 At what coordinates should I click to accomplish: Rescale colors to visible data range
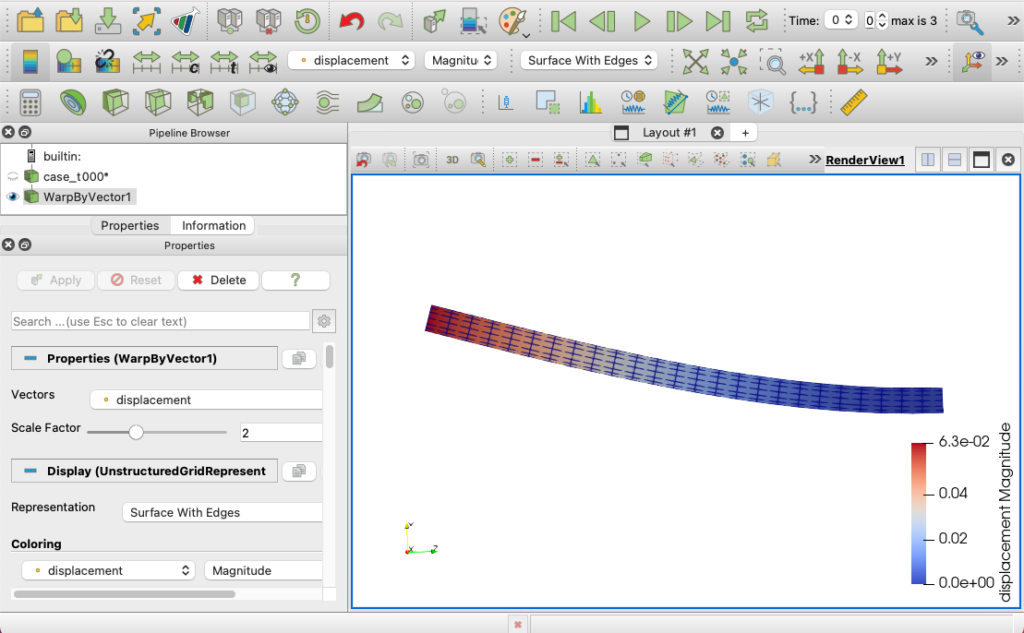coord(263,61)
